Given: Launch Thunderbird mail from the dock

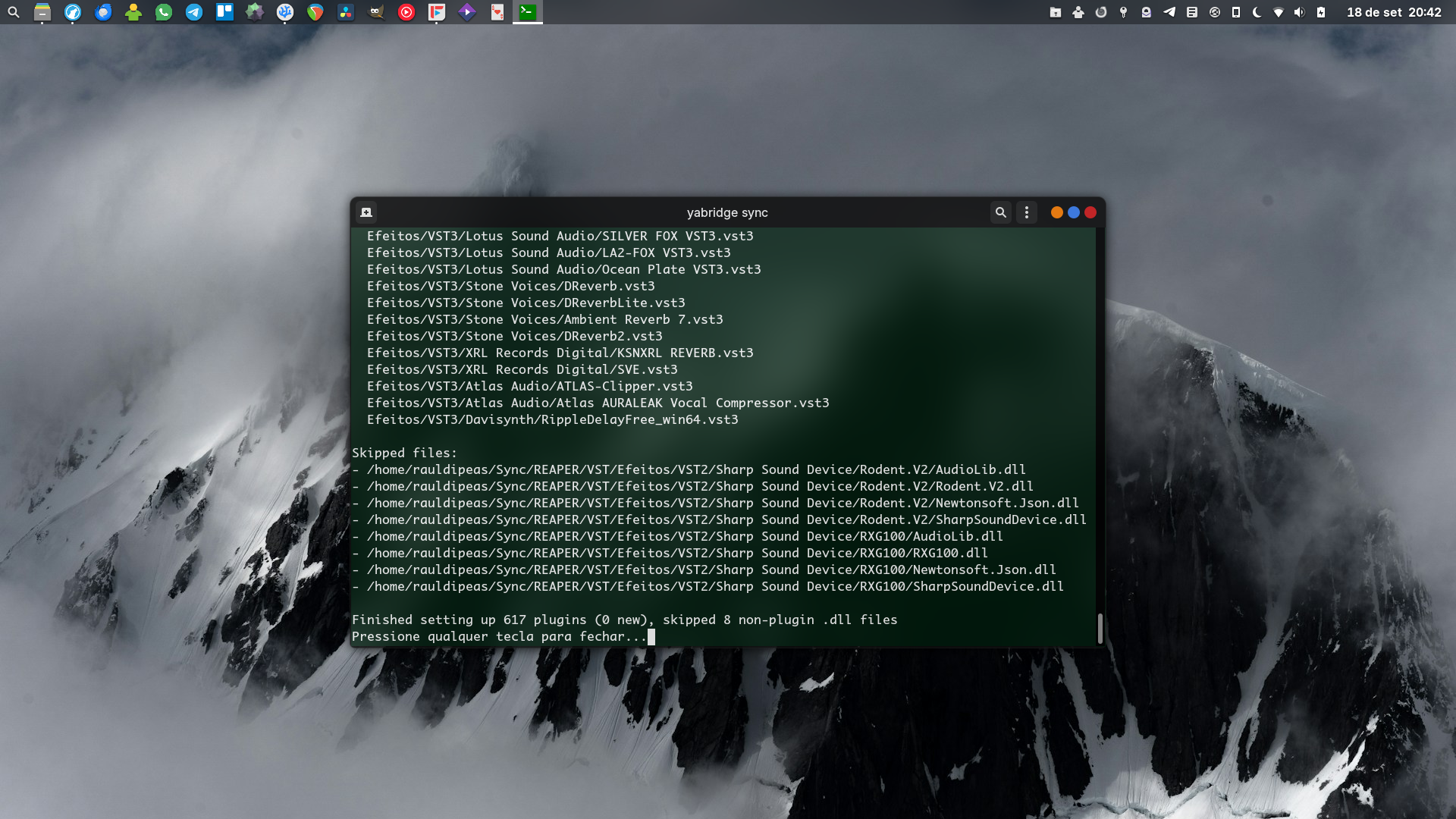Looking at the screenshot, I should [103, 12].
